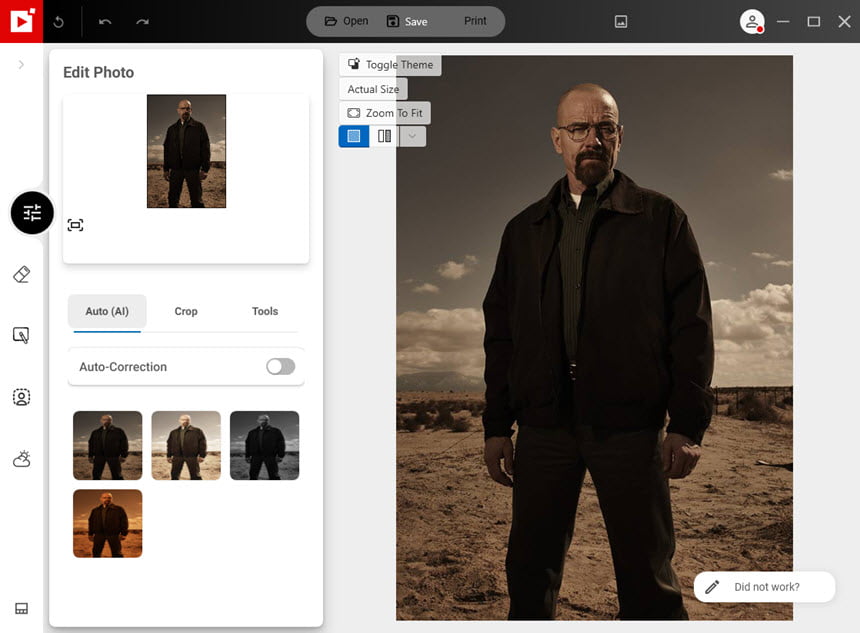This screenshot has width=860, height=633.
Task: Click the fit-frame icon below the preview
Action: (75, 225)
